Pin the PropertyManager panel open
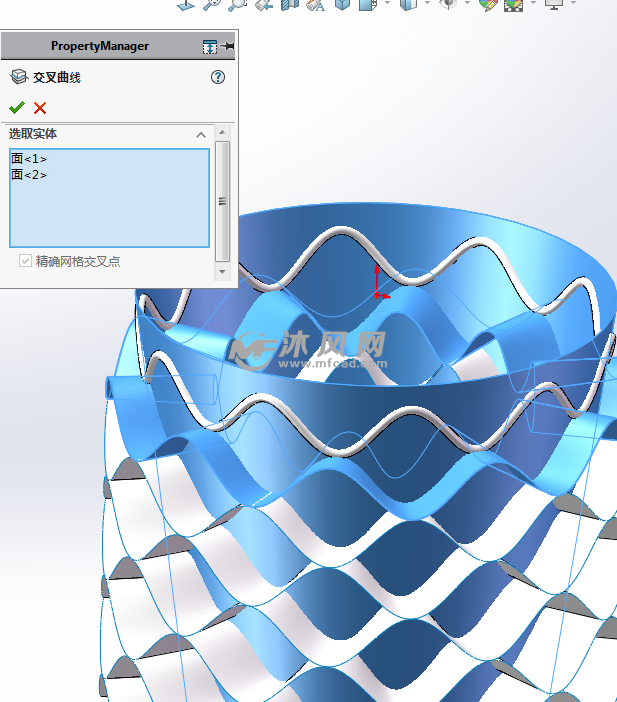 (227, 46)
